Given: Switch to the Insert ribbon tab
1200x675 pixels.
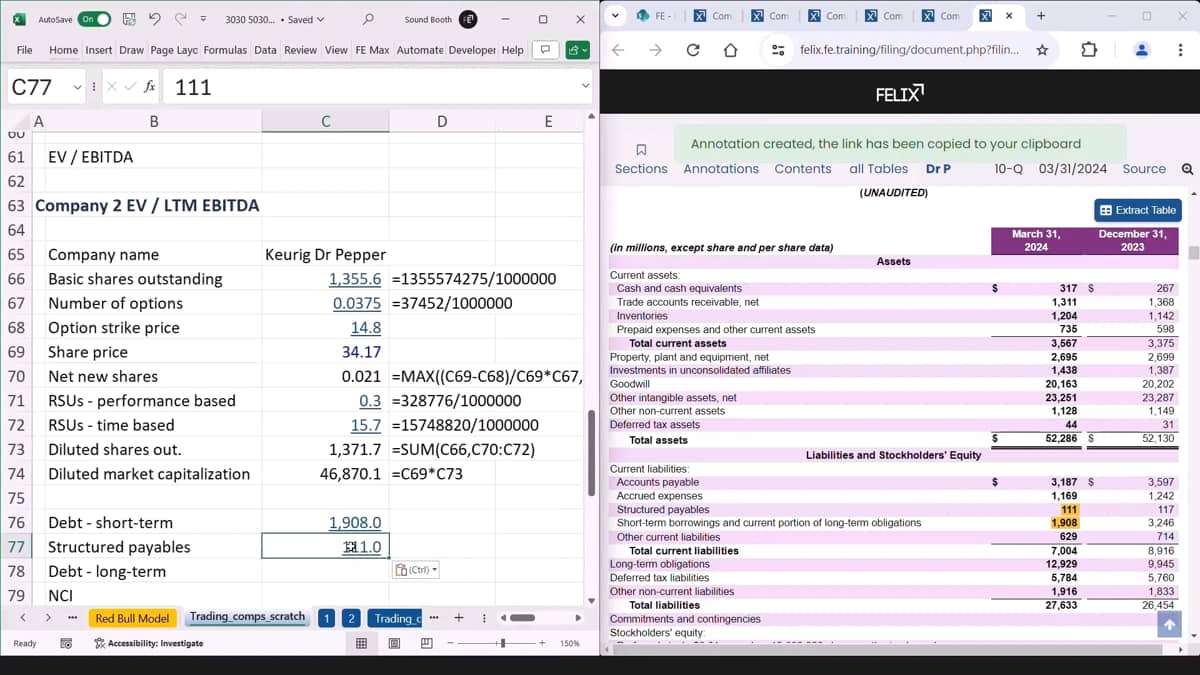Looking at the screenshot, I should coord(99,50).
